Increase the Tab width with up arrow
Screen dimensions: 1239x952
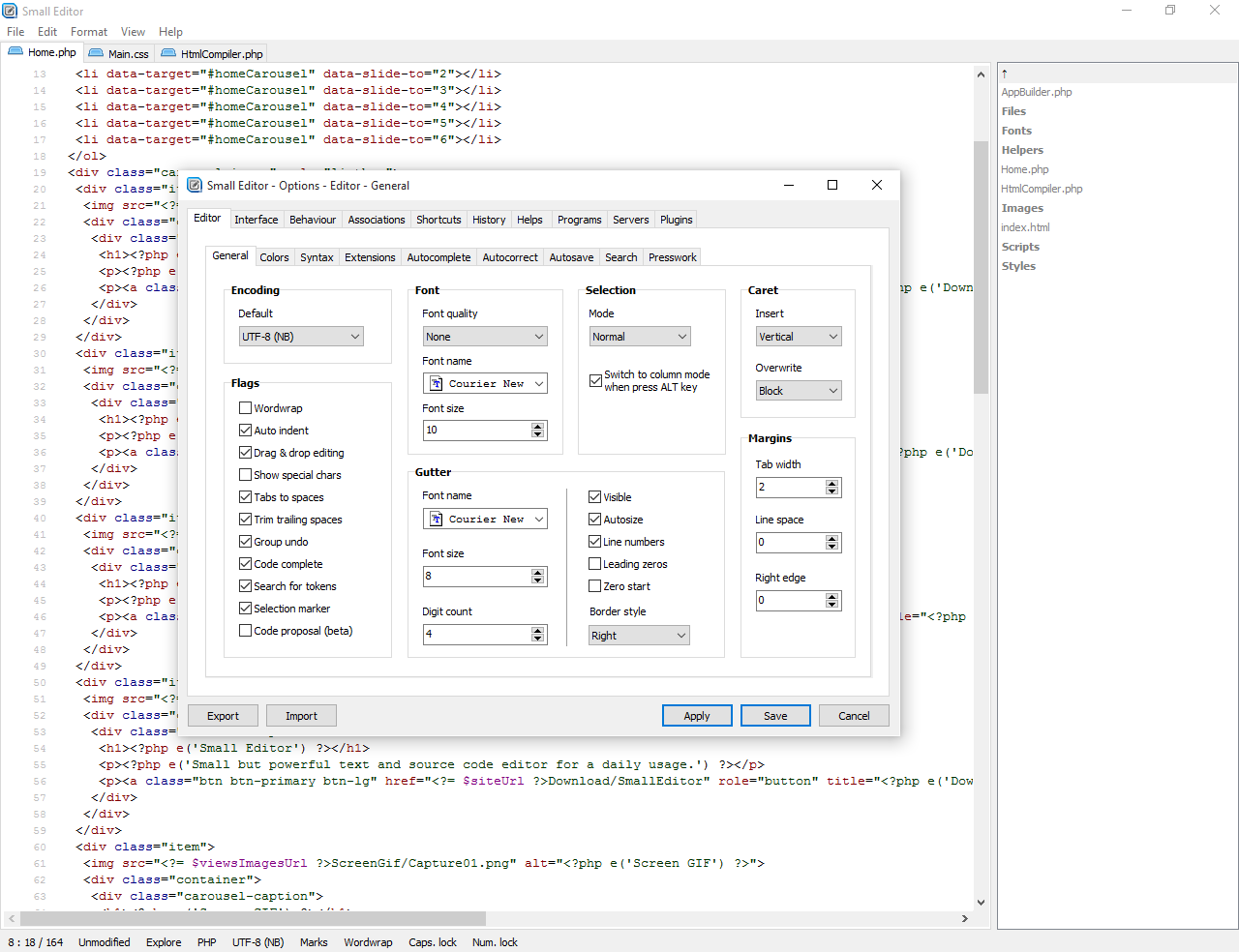(x=831, y=483)
